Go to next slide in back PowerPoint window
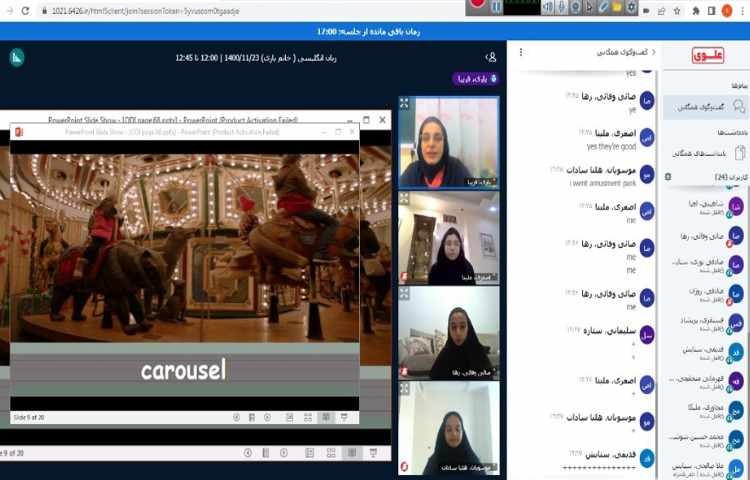 pos(284,453)
